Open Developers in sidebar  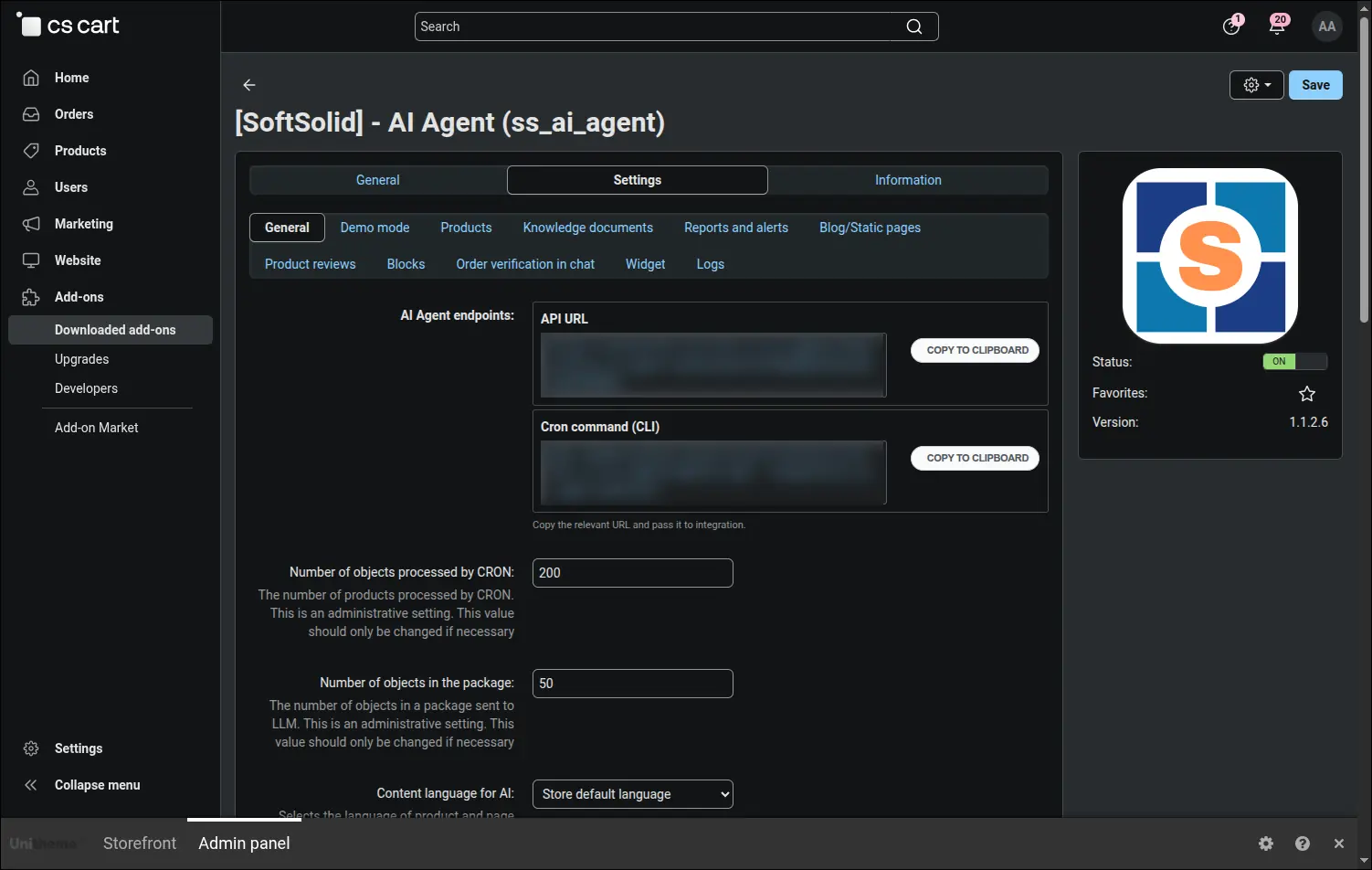click(86, 388)
